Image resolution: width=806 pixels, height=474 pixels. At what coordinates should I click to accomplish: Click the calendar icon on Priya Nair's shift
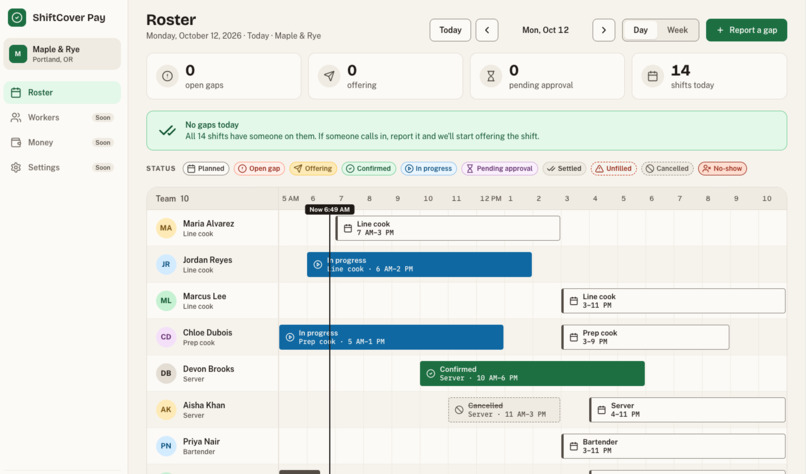(x=574, y=446)
